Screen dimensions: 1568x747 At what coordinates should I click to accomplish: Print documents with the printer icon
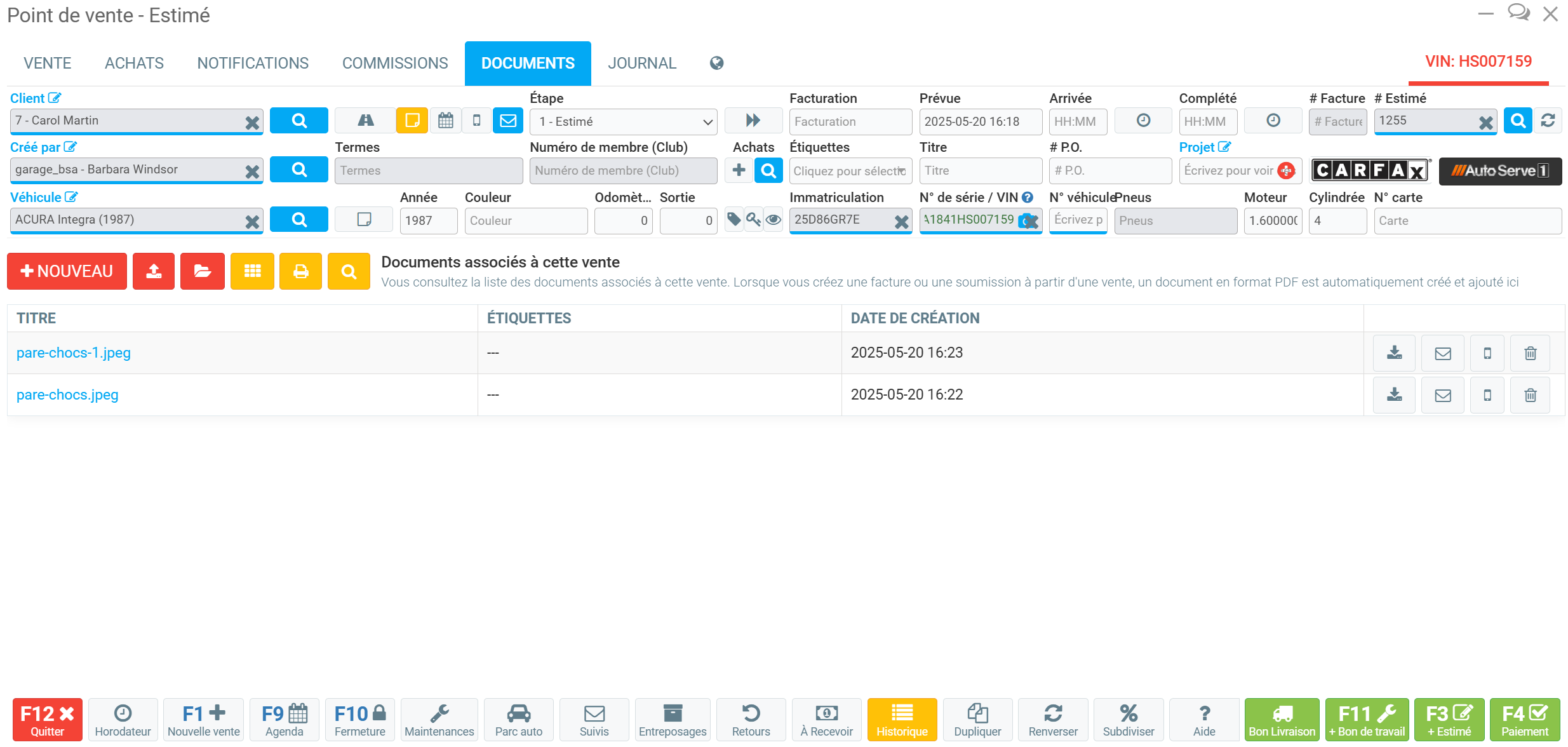300,271
